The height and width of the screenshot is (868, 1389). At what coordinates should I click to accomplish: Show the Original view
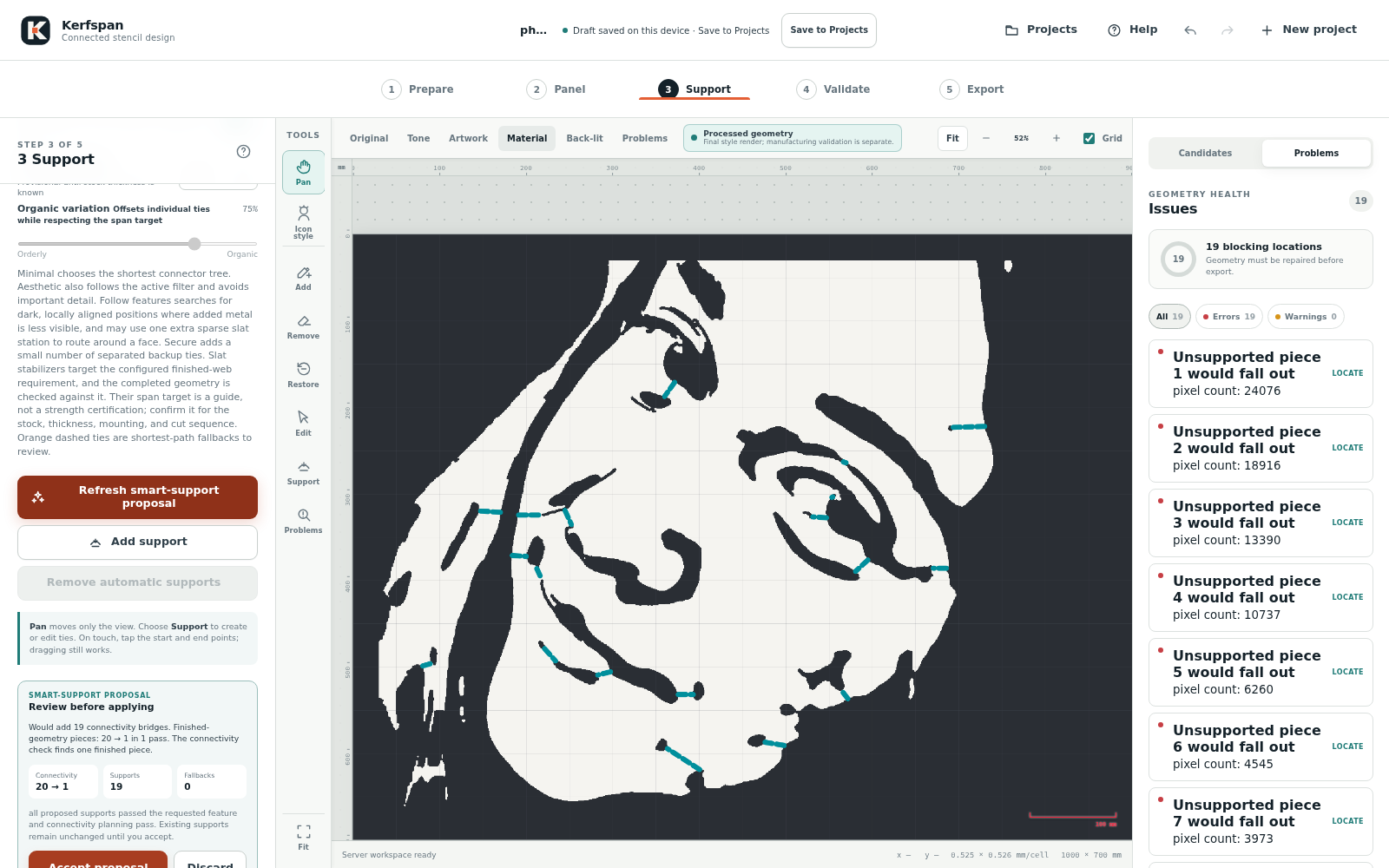coord(369,138)
